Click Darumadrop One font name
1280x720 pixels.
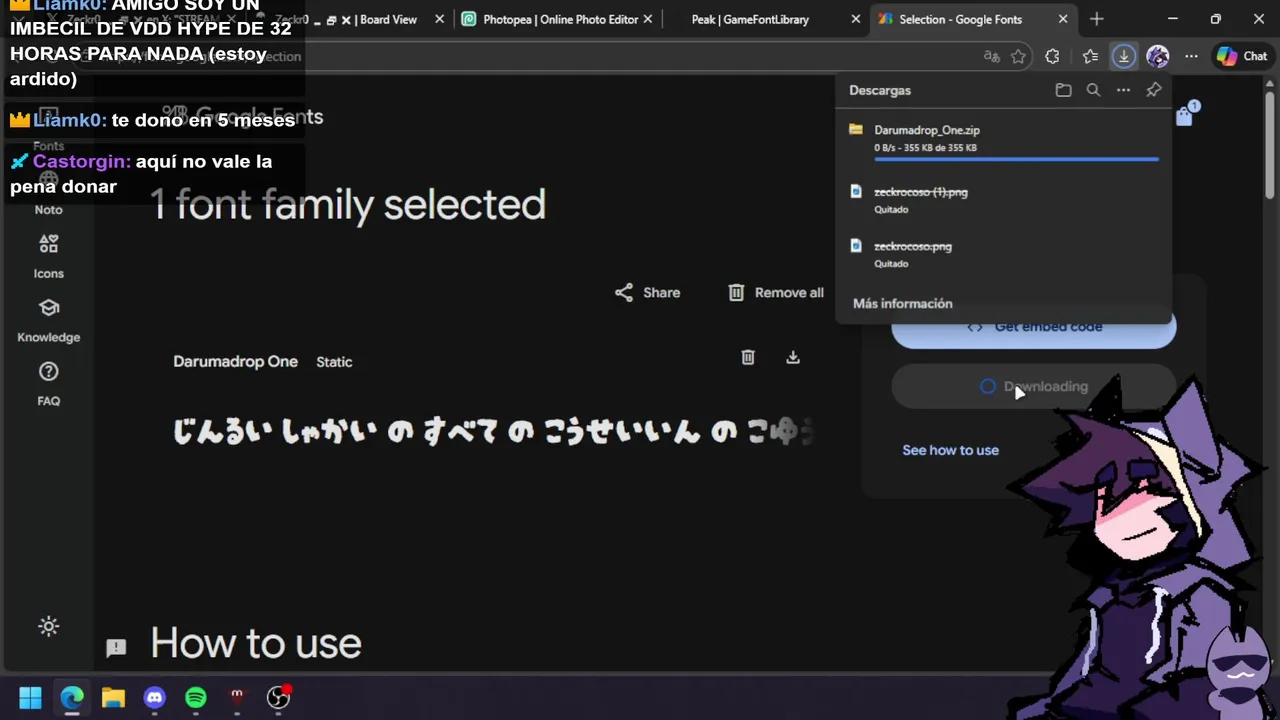pos(235,362)
